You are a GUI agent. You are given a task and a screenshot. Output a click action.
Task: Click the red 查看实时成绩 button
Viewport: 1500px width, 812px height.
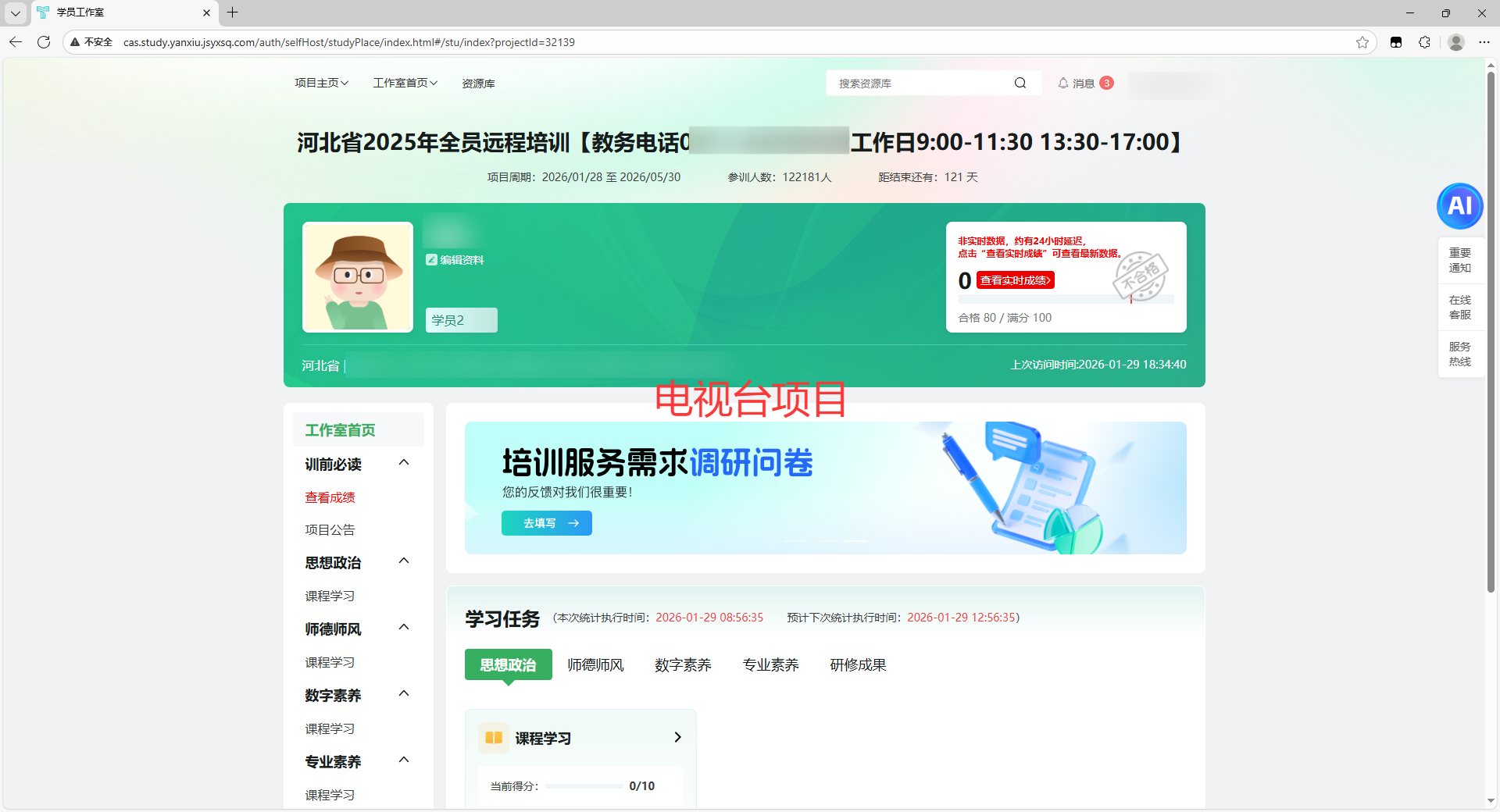(x=1015, y=280)
